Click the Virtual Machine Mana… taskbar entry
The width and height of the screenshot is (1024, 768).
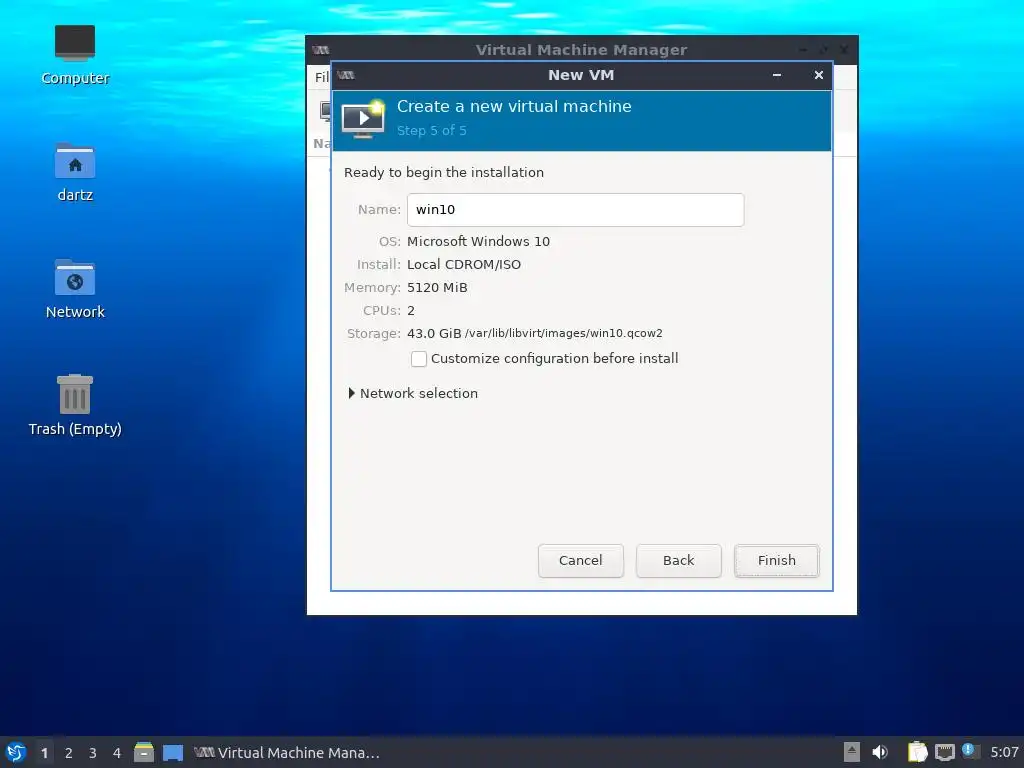tap(287, 752)
